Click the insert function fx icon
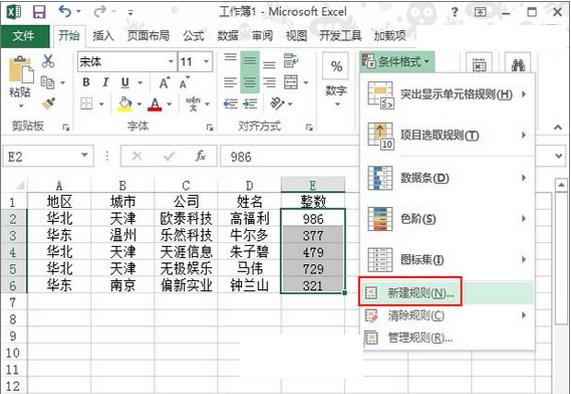The width and height of the screenshot is (571, 394). 201,156
